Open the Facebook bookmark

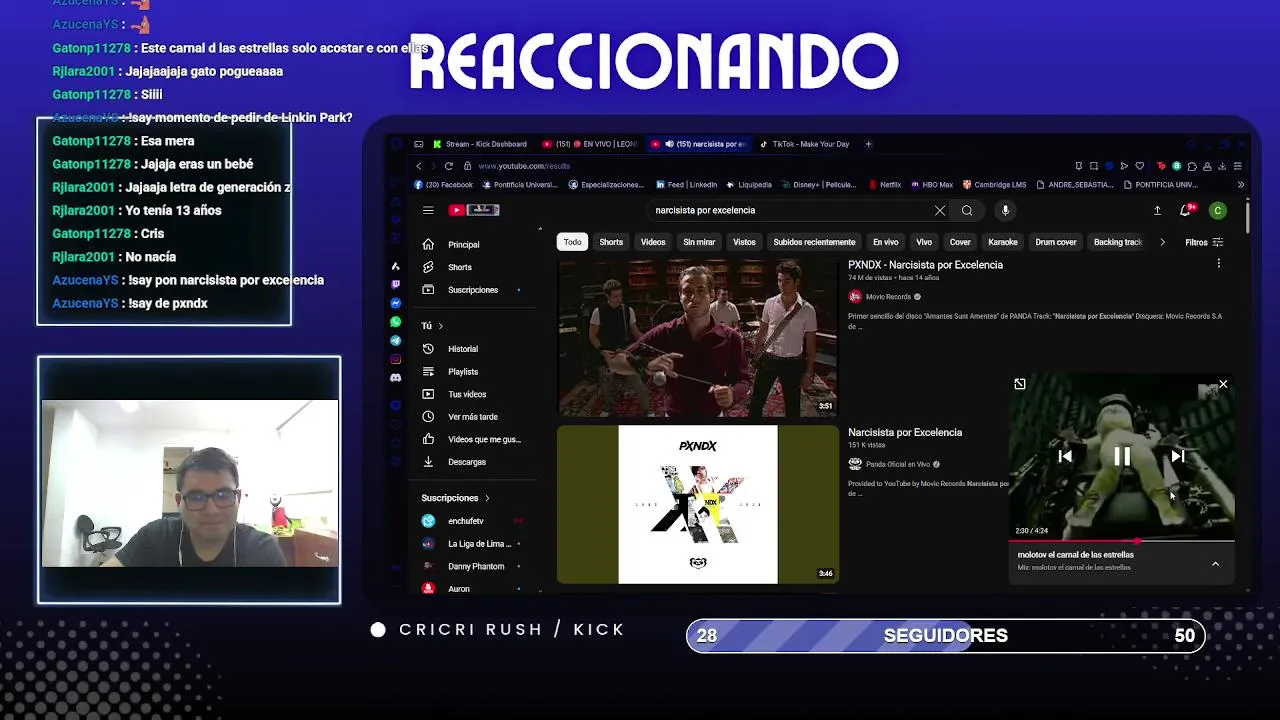443,185
